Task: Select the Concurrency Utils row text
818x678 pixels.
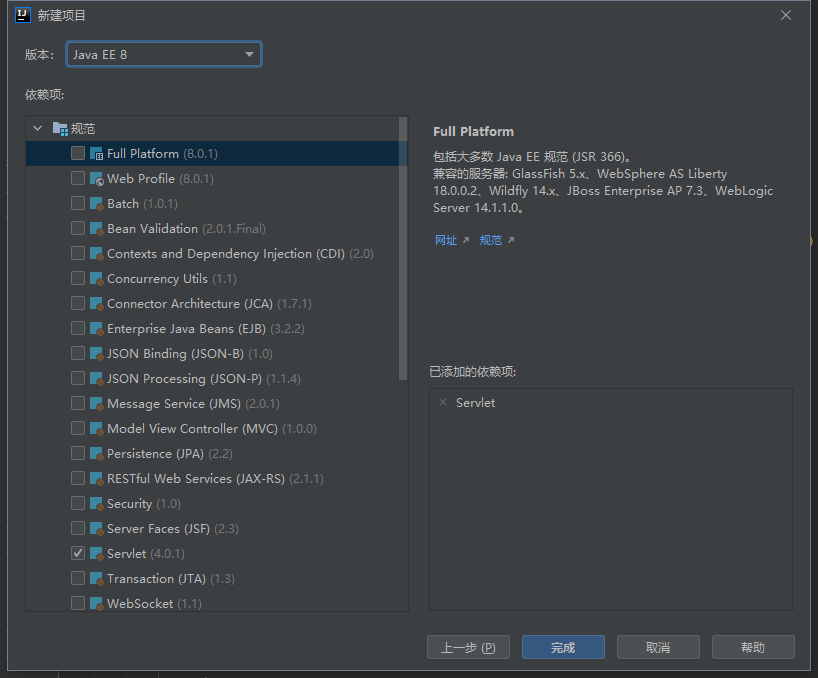Action: tap(172, 279)
